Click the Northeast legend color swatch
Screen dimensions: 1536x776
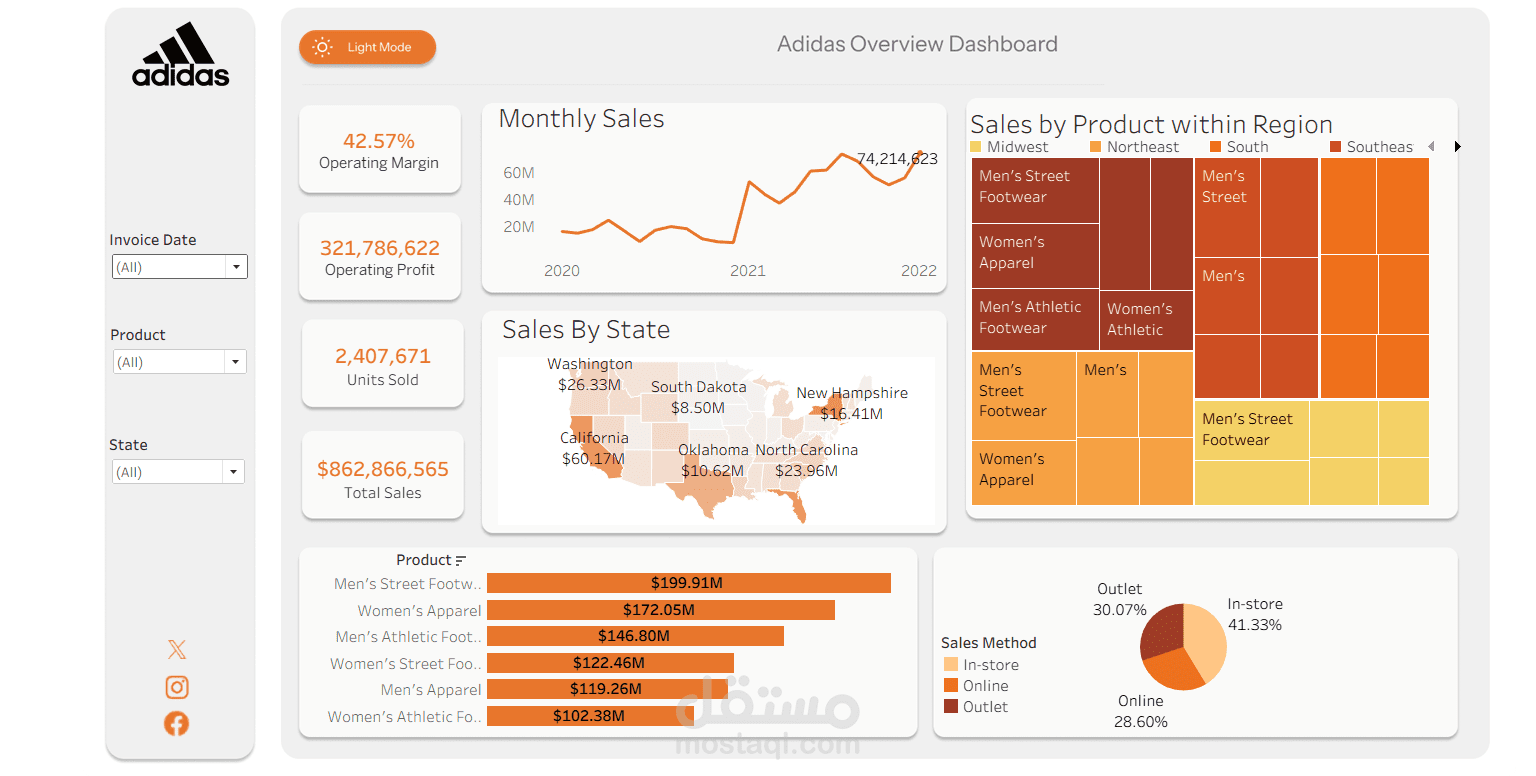[x=1096, y=147]
